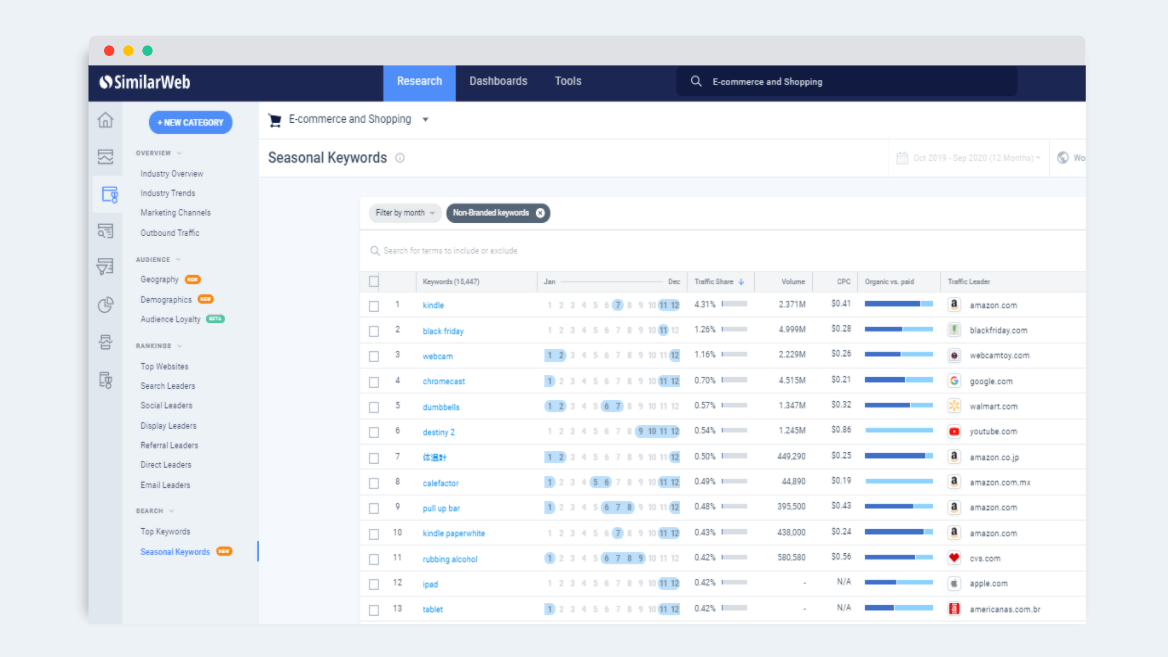Image resolution: width=1168 pixels, height=657 pixels.
Task: Open the Filter by month dropdown
Action: 404,213
